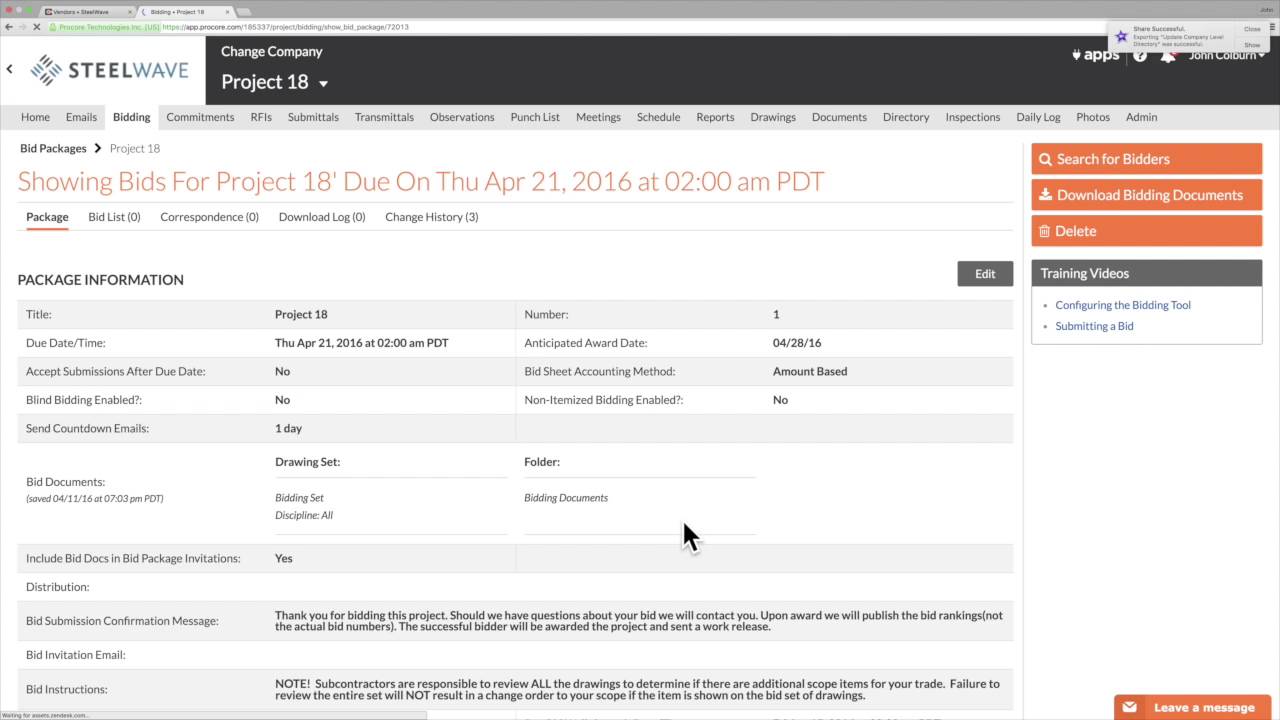Open the Submittals tool
Viewport: 1280px width, 720px height.
(x=313, y=117)
